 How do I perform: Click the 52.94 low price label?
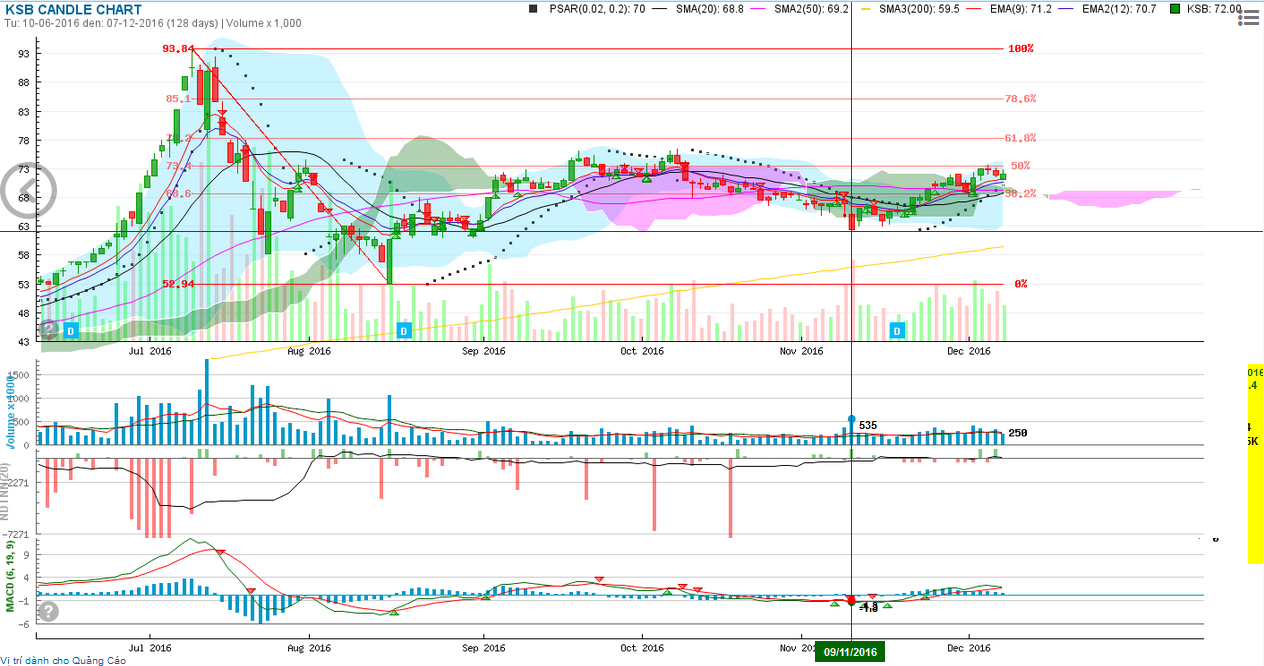coord(178,284)
